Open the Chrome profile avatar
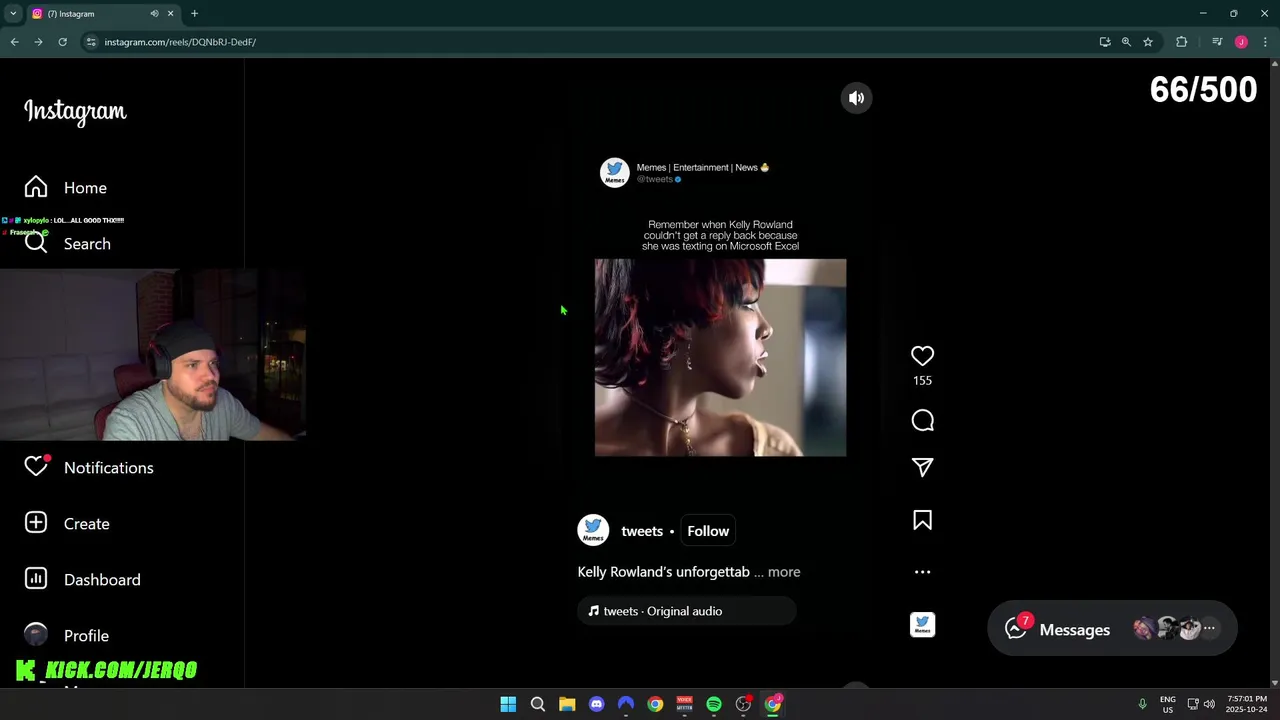Screen dimensions: 1280x720 tap(1241, 42)
